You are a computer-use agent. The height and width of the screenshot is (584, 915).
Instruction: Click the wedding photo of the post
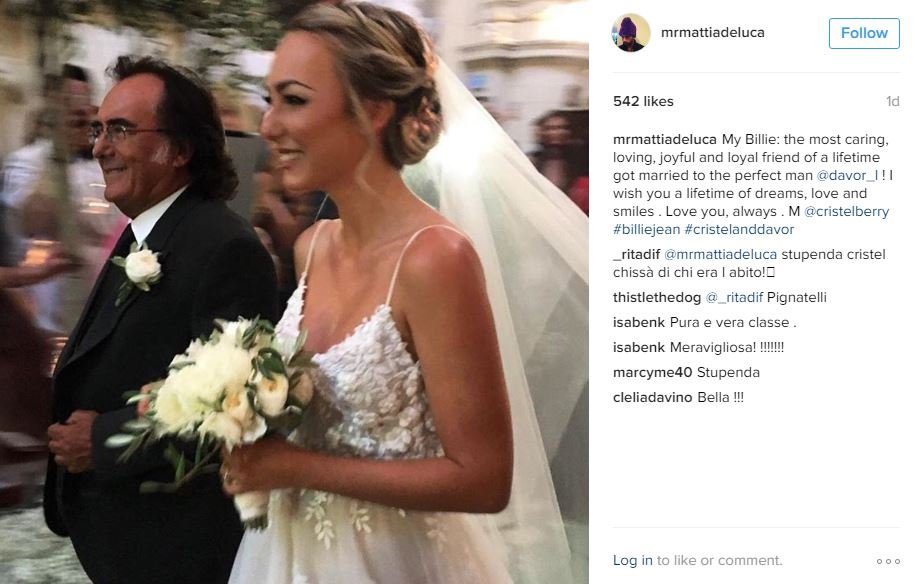click(x=294, y=292)
